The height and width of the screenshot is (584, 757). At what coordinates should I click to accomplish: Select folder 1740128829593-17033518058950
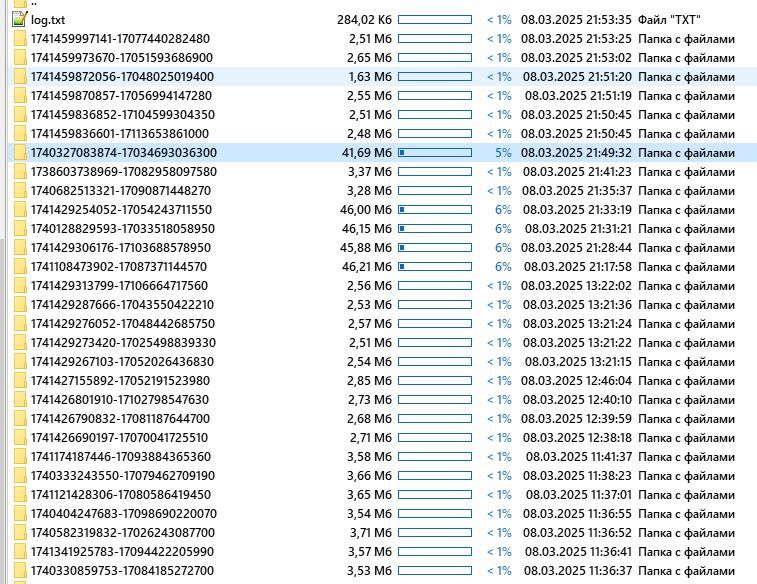click(122, 228)
